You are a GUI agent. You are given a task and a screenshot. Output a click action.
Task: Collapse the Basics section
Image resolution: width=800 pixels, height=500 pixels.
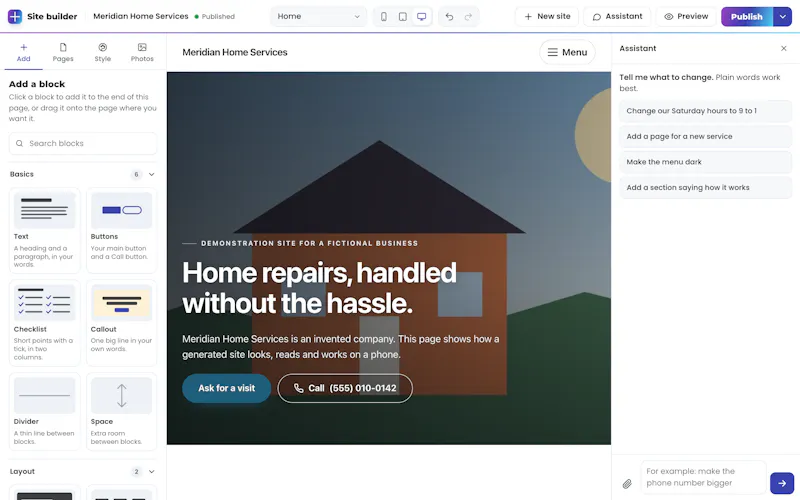(152, 174)
